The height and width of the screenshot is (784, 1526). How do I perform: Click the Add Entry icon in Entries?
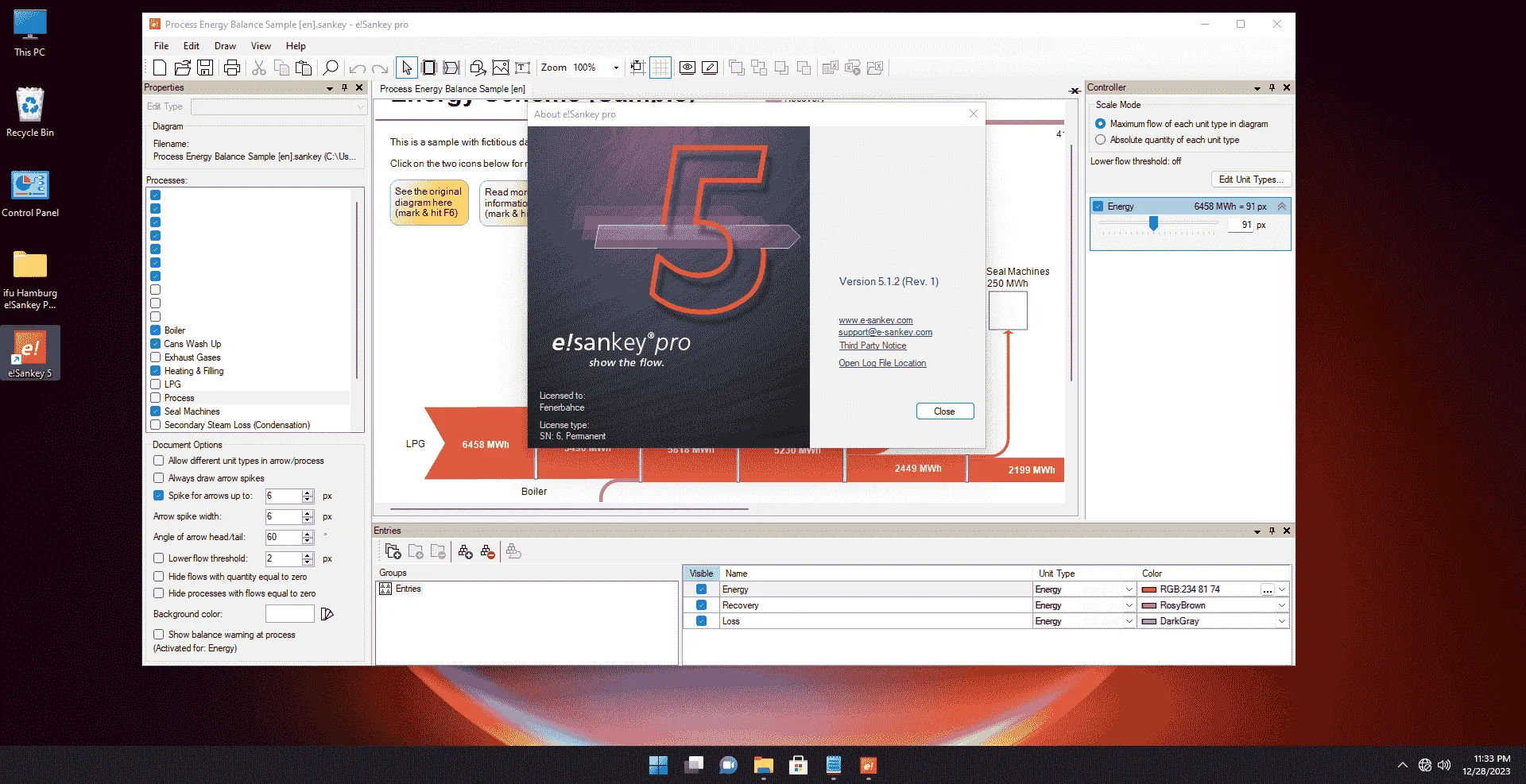pos(466,551)
